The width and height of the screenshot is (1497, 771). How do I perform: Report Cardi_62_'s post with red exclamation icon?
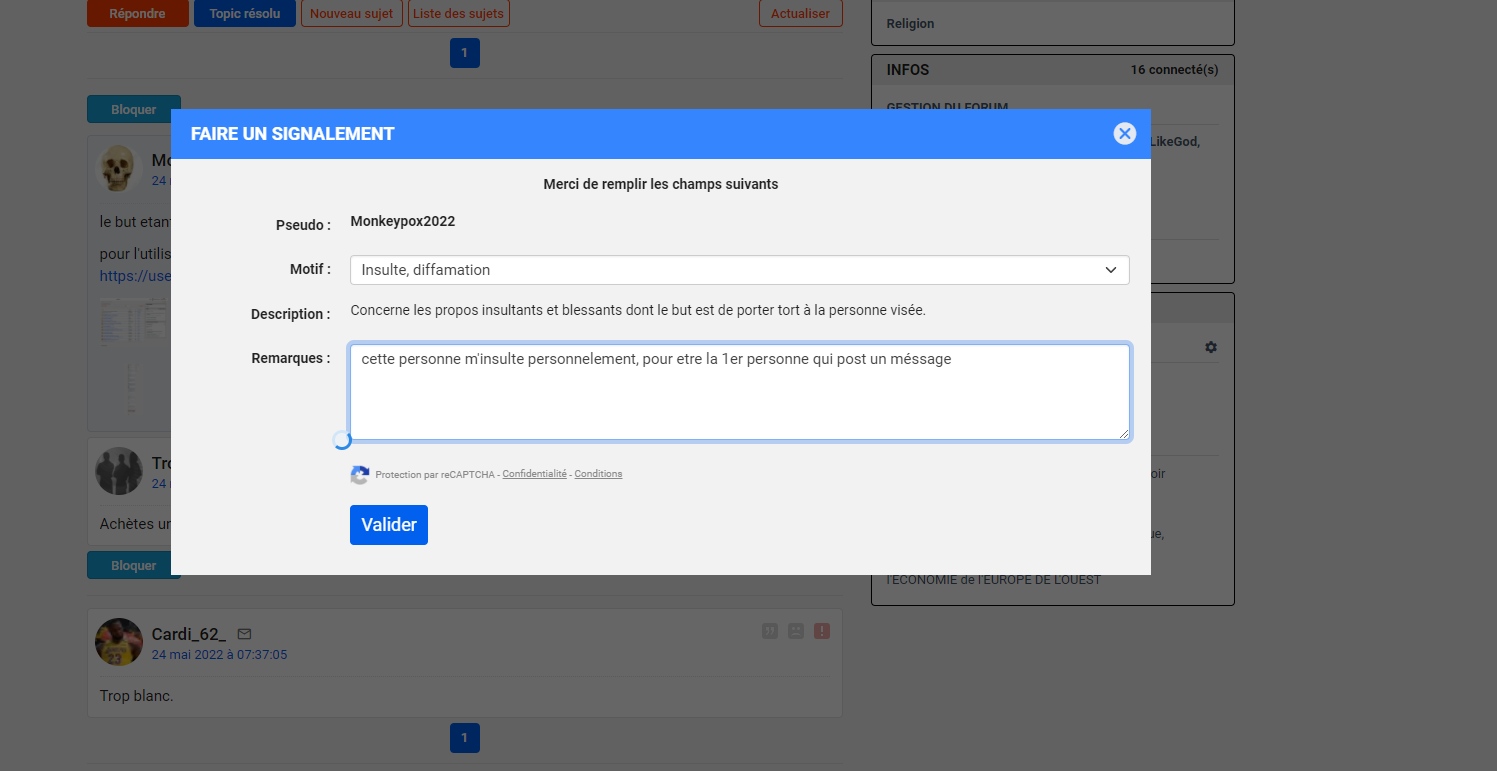pos(822,631)
